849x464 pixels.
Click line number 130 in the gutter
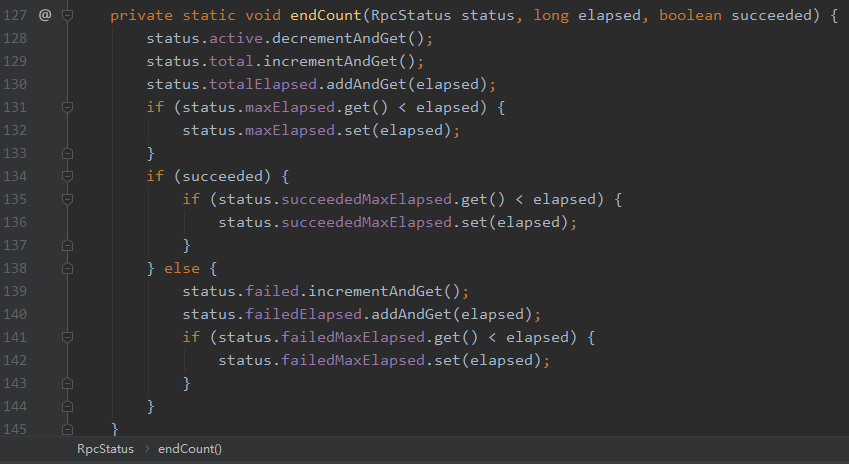[15, 84]
